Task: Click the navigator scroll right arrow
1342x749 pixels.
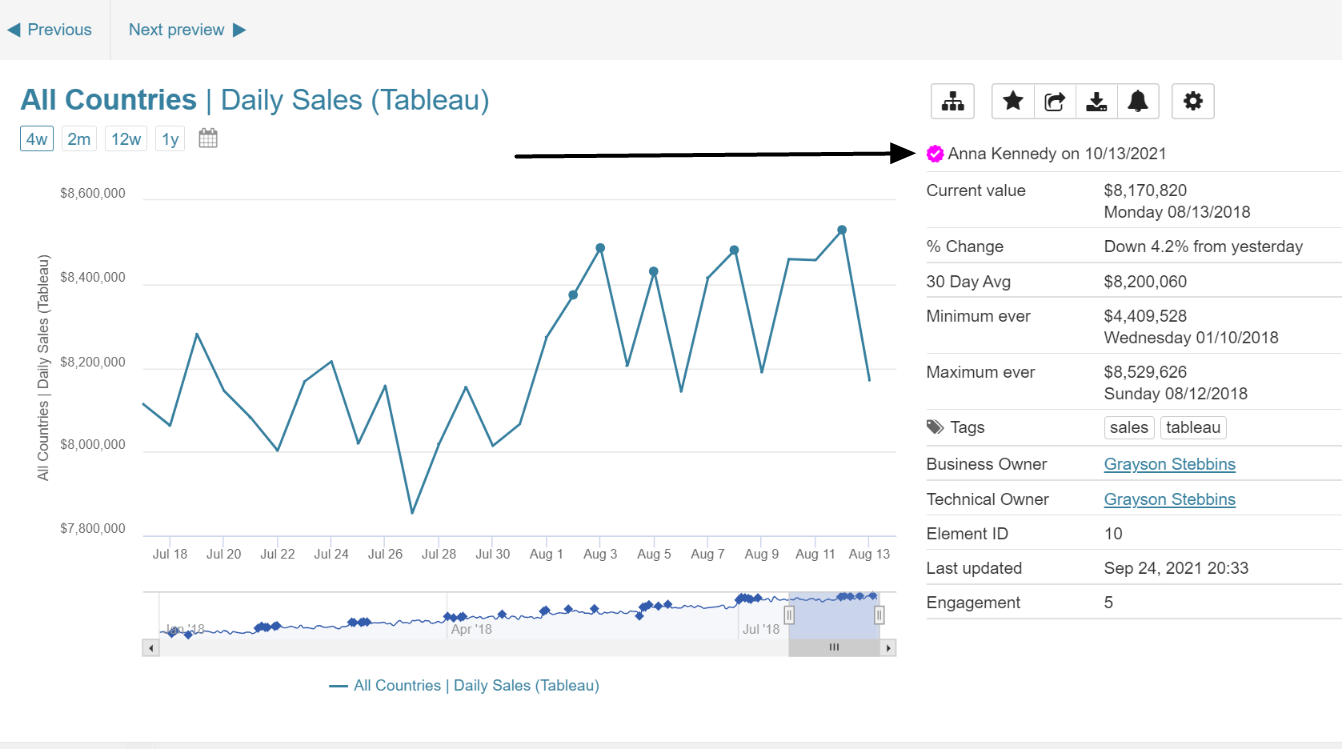Action: click(x=888, y=648)
